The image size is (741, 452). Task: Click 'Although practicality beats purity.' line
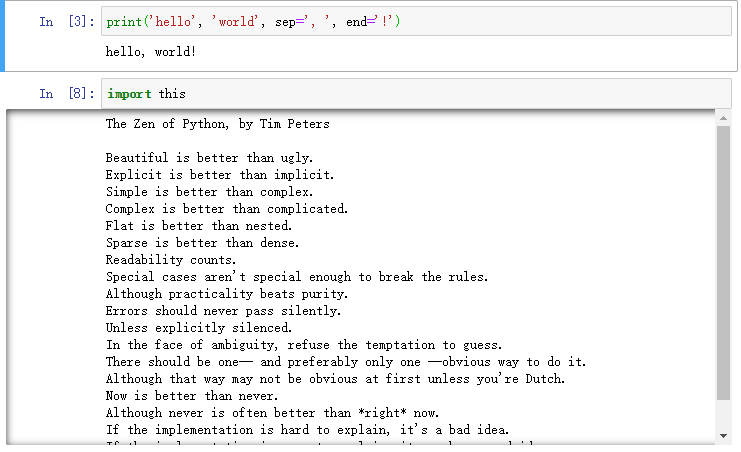tap(226, 294)
